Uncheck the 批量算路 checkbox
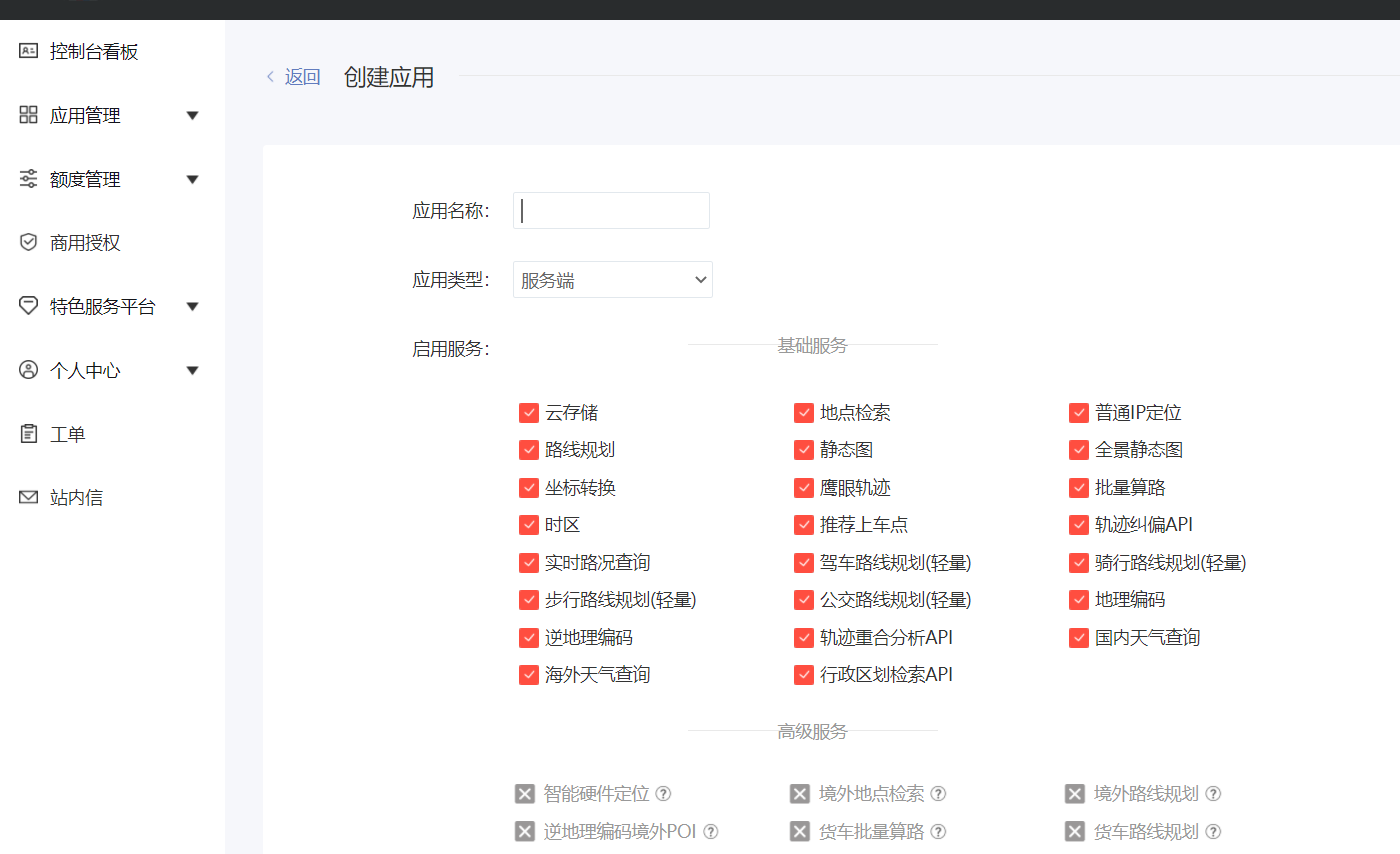The image size is (1400, 854). click(x=1079, y=488)
